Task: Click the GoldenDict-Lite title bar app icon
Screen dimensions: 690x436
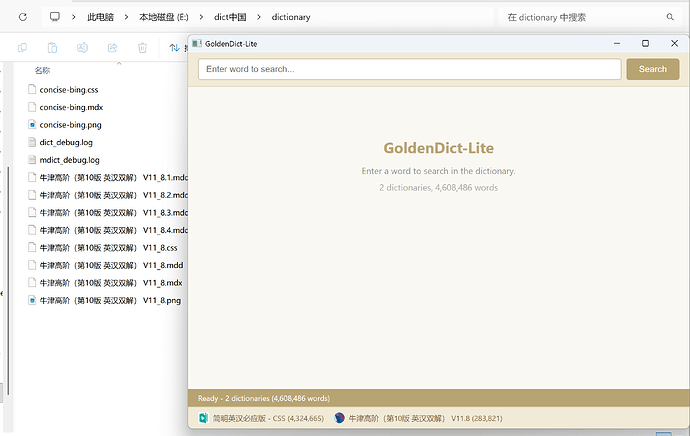Action: tap(197, 44)
